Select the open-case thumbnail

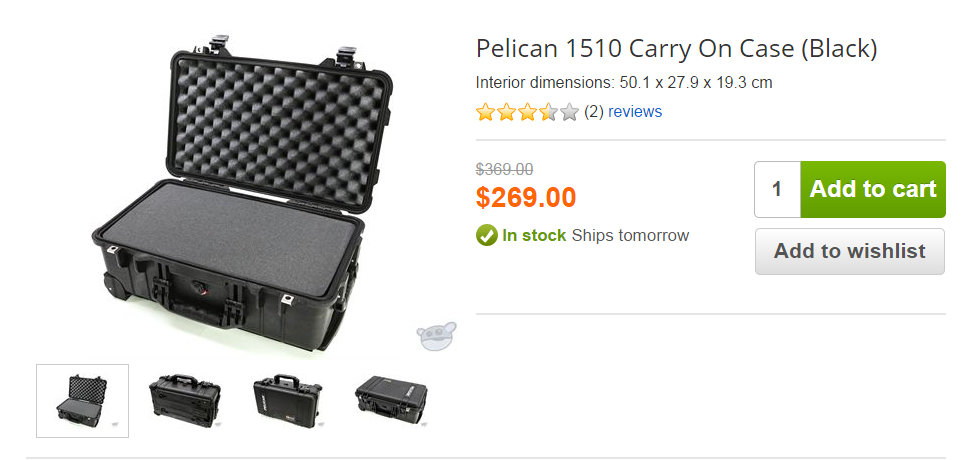tap(82, 400)
